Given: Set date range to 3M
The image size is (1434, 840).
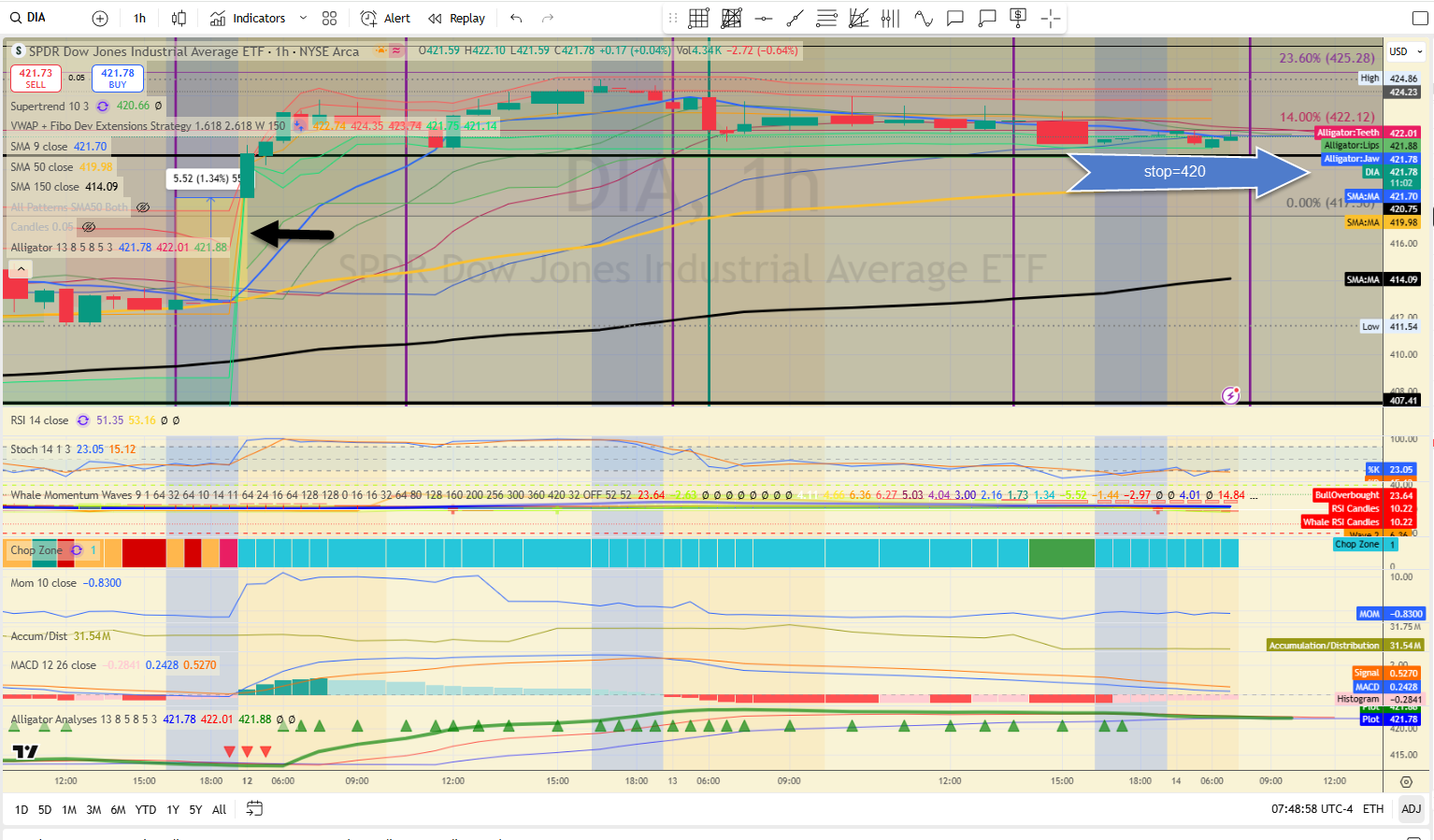Looking at the screenshot, I should tap(93, 810).
